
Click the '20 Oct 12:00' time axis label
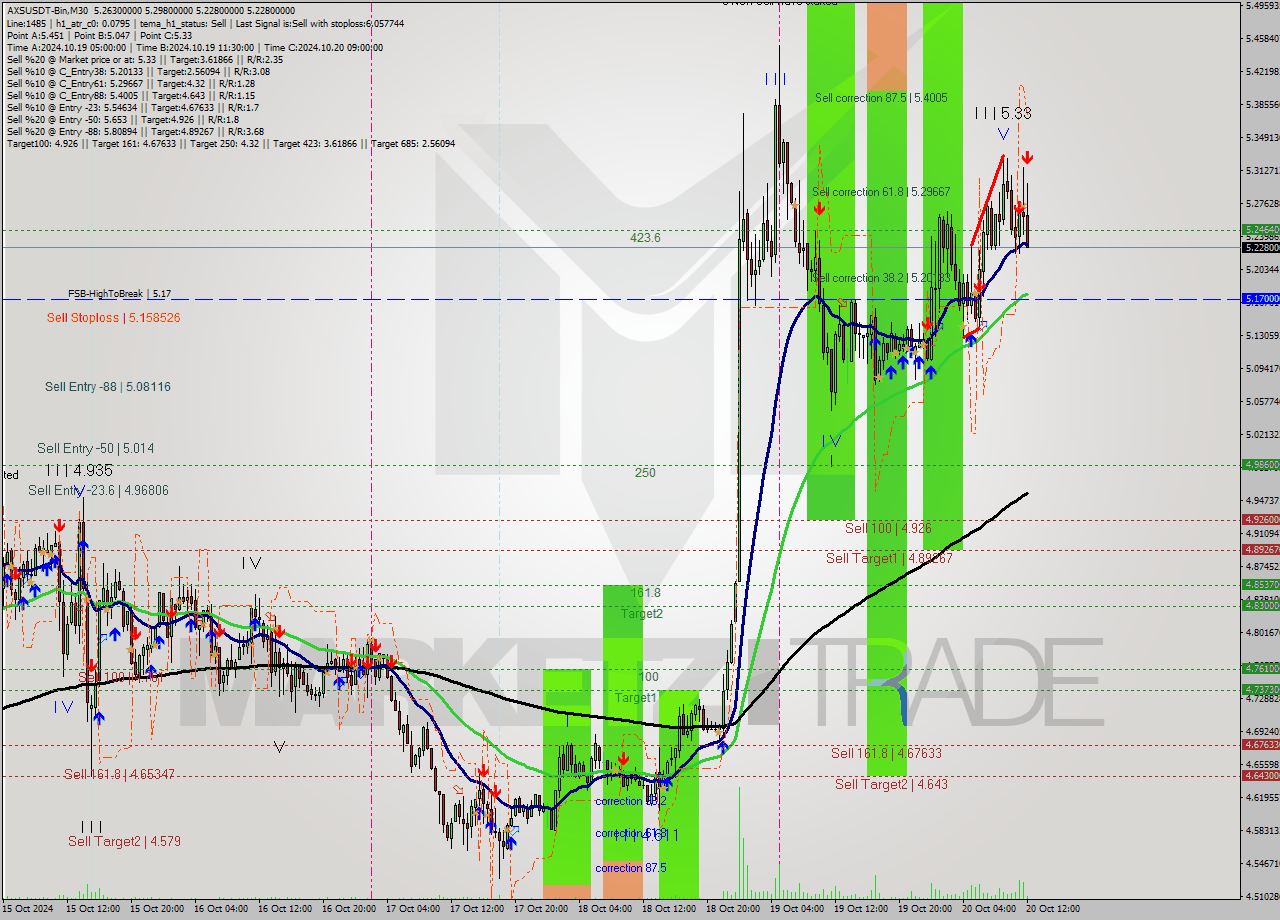pyautogui.click(x=1053, y=909)
